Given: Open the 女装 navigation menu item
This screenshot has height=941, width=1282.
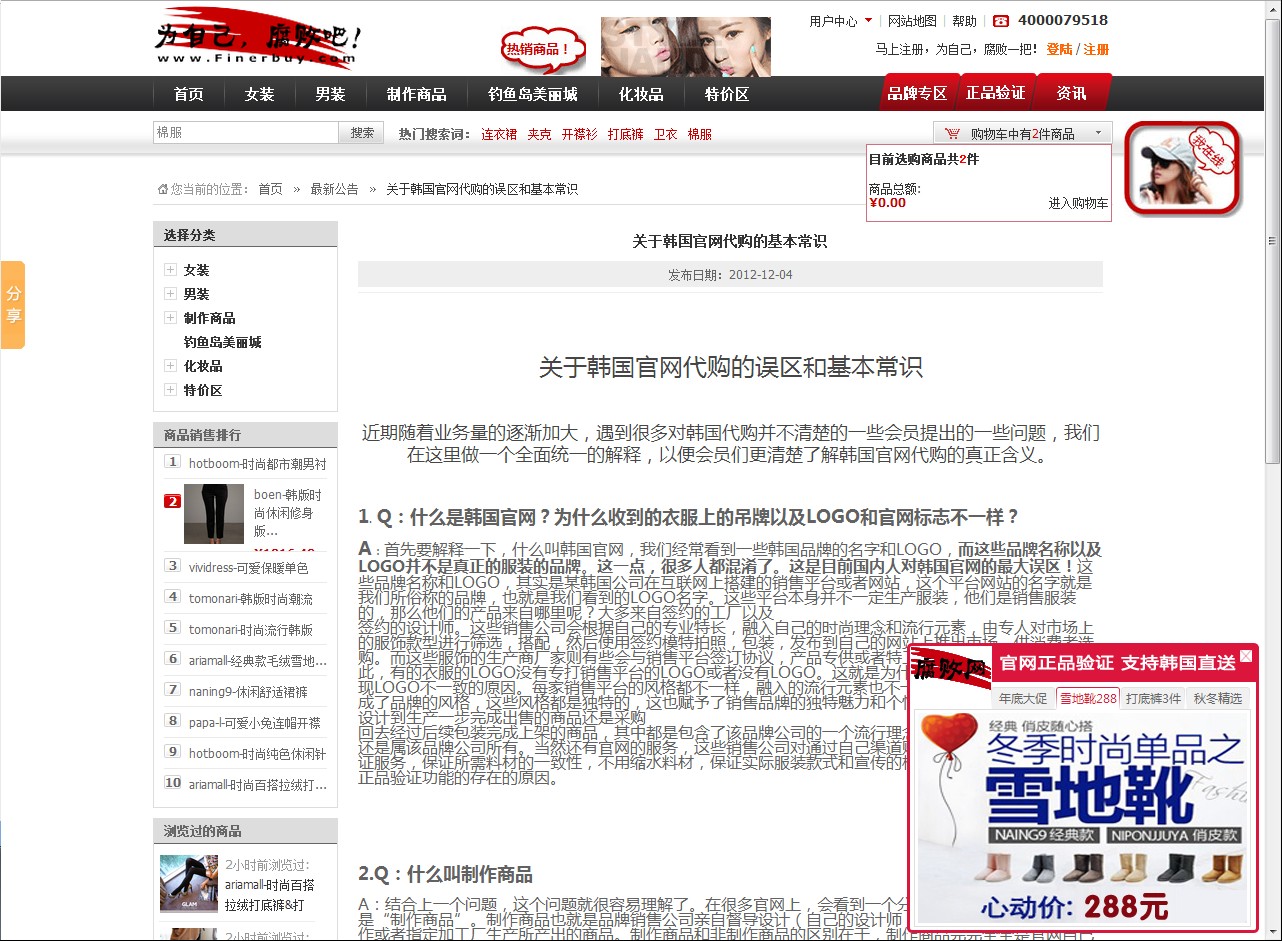Looking at the screenshot, I should 259,94.
